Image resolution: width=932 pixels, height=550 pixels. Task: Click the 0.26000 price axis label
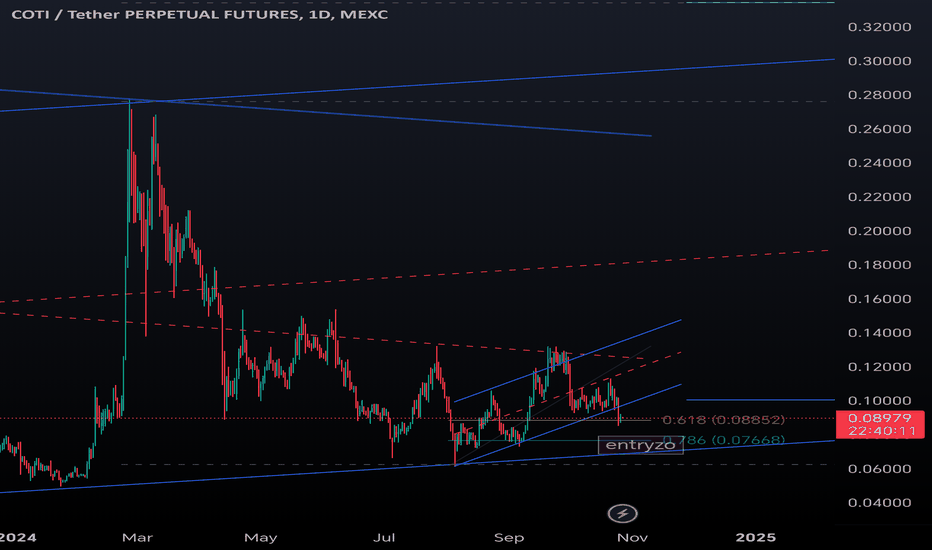coord(880,128)
